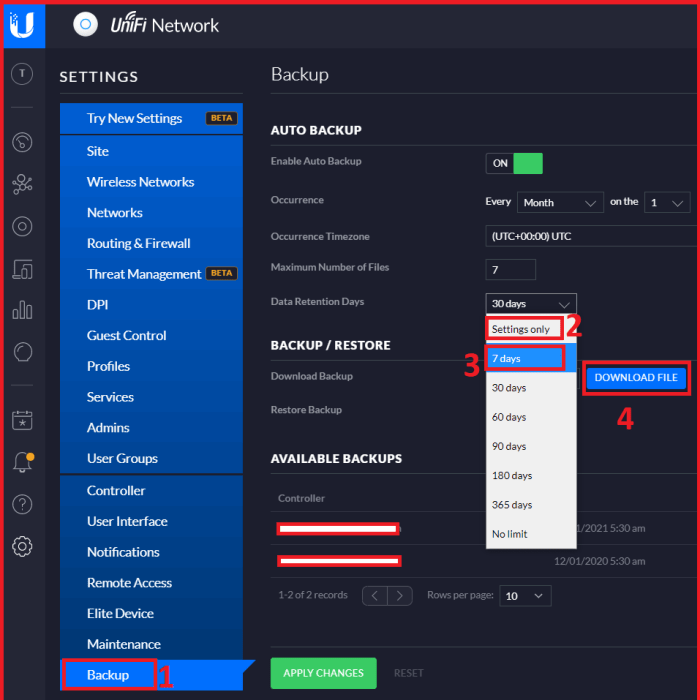Screen dimensions: 700x700
Task: Open the Help question mark icon
Action: tap(22, 504)
